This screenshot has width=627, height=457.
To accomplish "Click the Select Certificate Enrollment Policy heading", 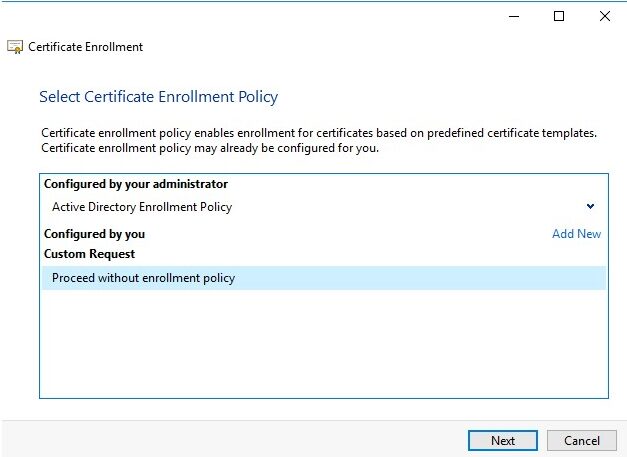I will pyautogui.click(x=158, y=97).
